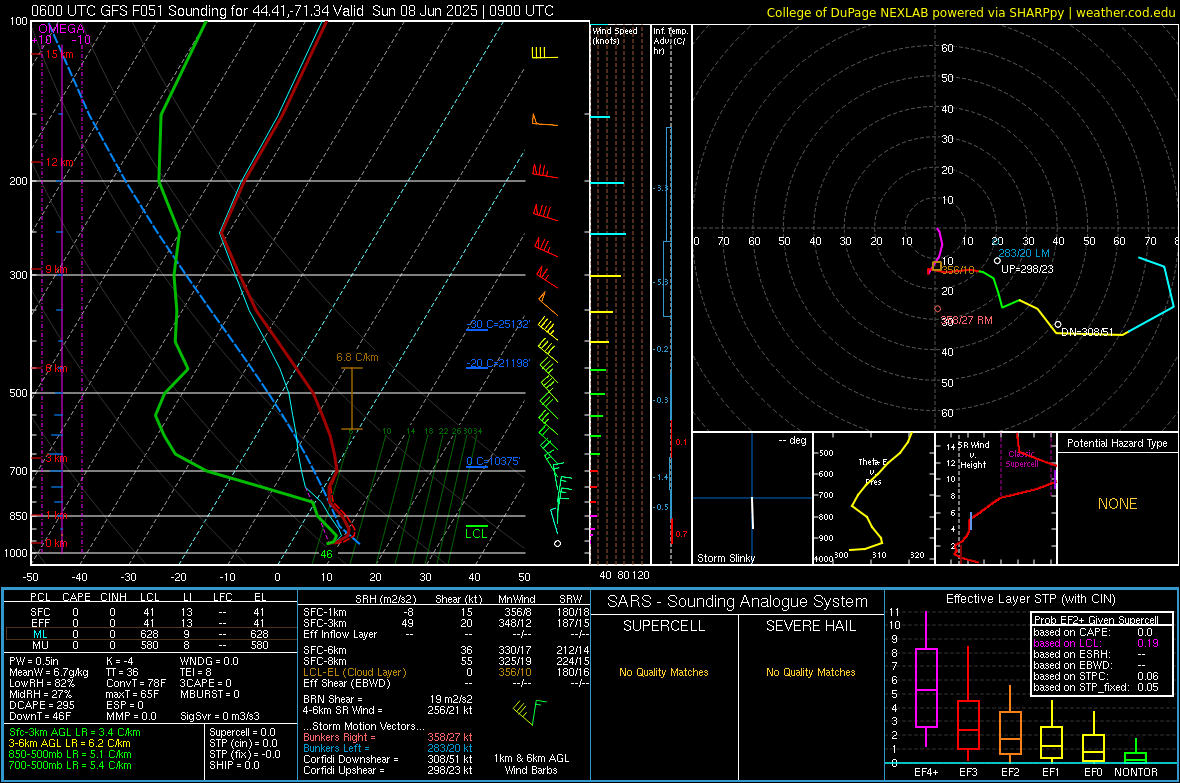
Task: Click the WNDG = 0.0 value
Action: (209, 661)
